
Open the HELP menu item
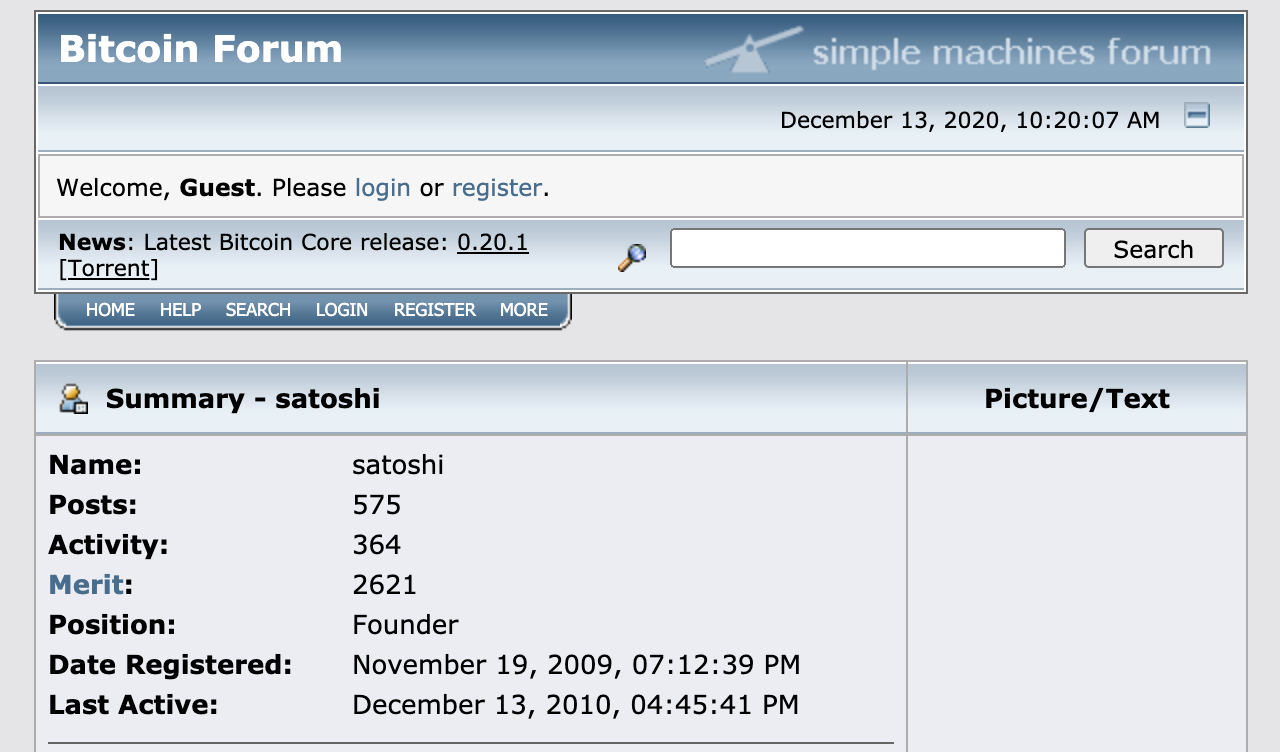pos(180,310)
